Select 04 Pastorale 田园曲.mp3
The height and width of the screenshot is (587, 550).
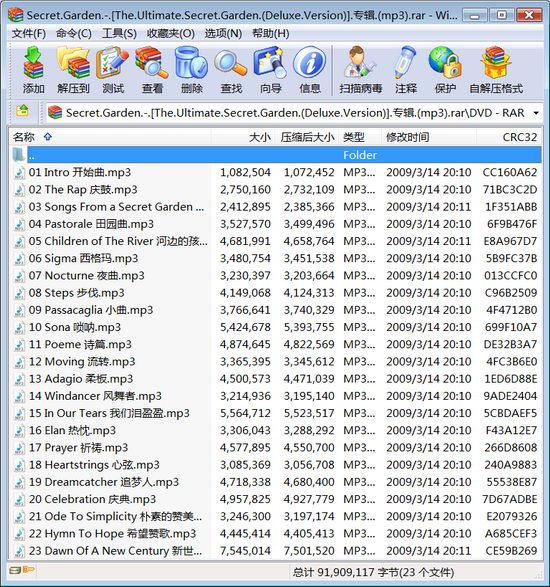pyautogui.click(x=276, y=224)
